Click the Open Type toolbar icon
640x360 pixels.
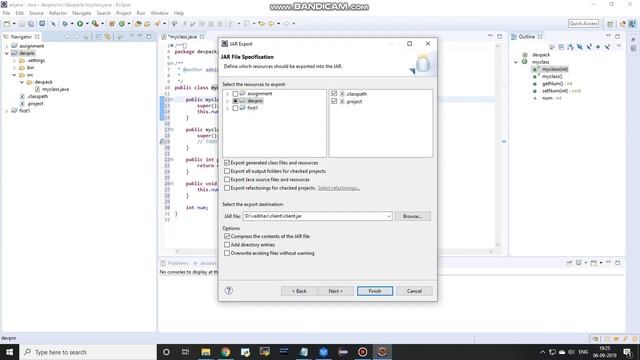138,24
